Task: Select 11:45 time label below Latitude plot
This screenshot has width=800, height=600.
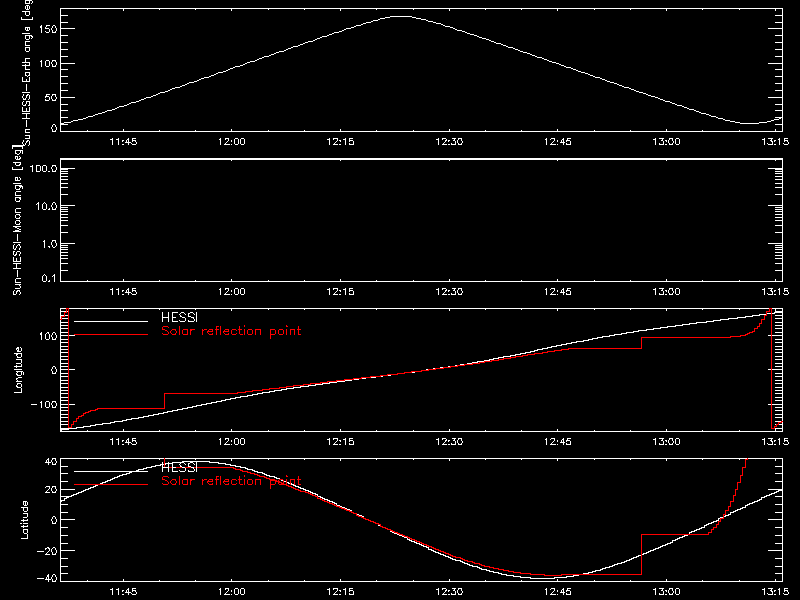Action: pos(123,592)
